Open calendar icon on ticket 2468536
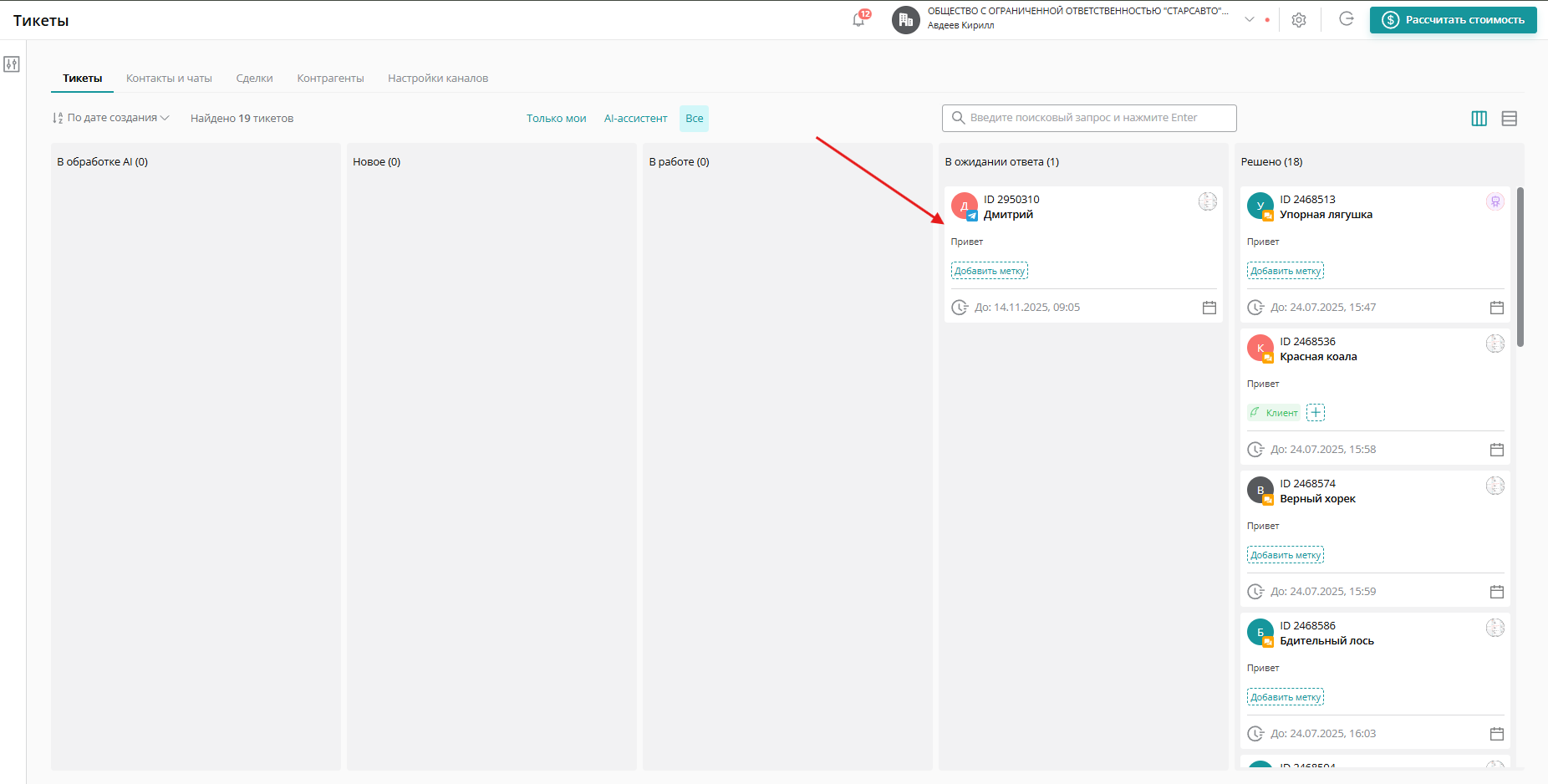 [1496, 450]
